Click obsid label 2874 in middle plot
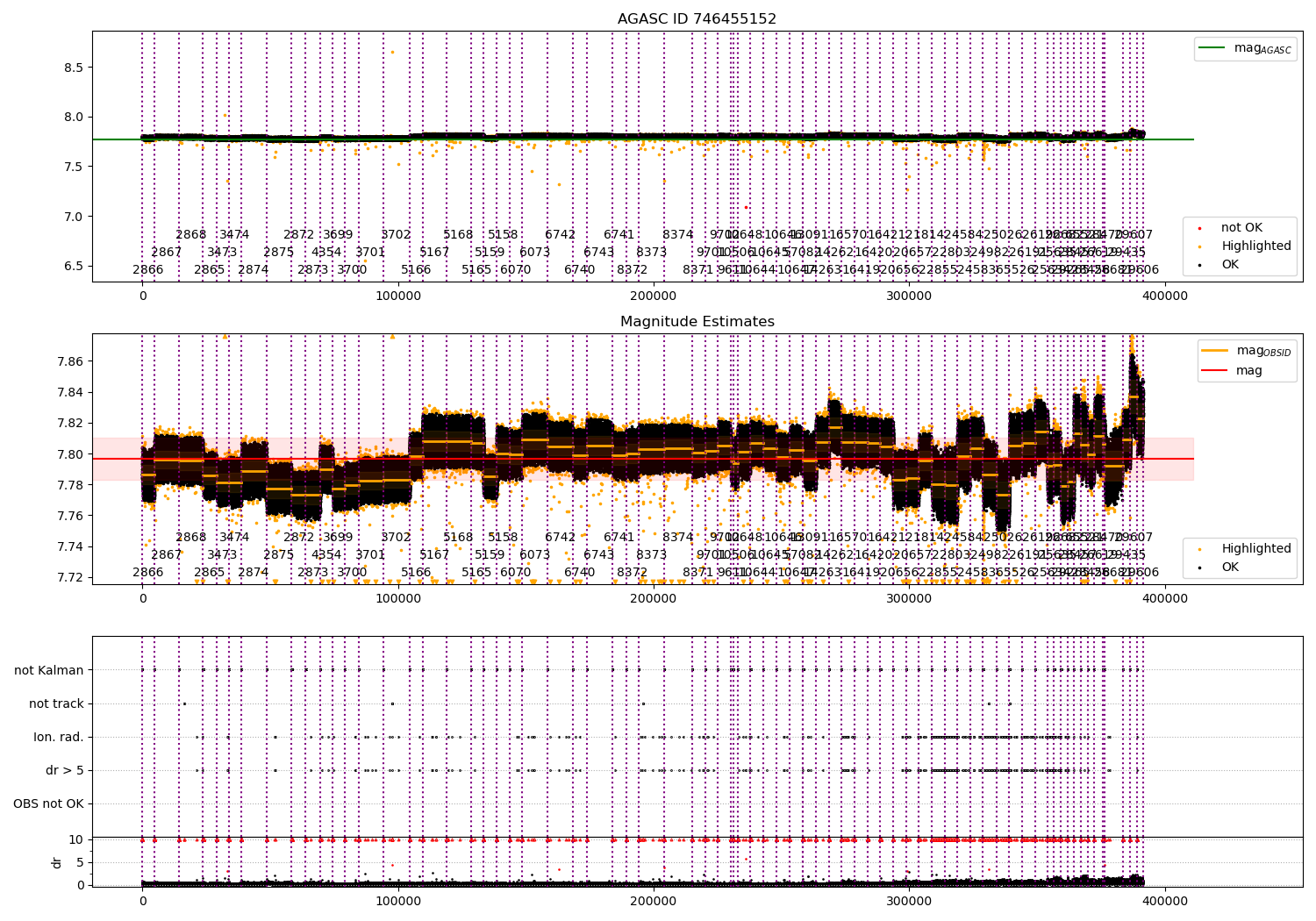The image size is (1316, 921). (254, 572)
